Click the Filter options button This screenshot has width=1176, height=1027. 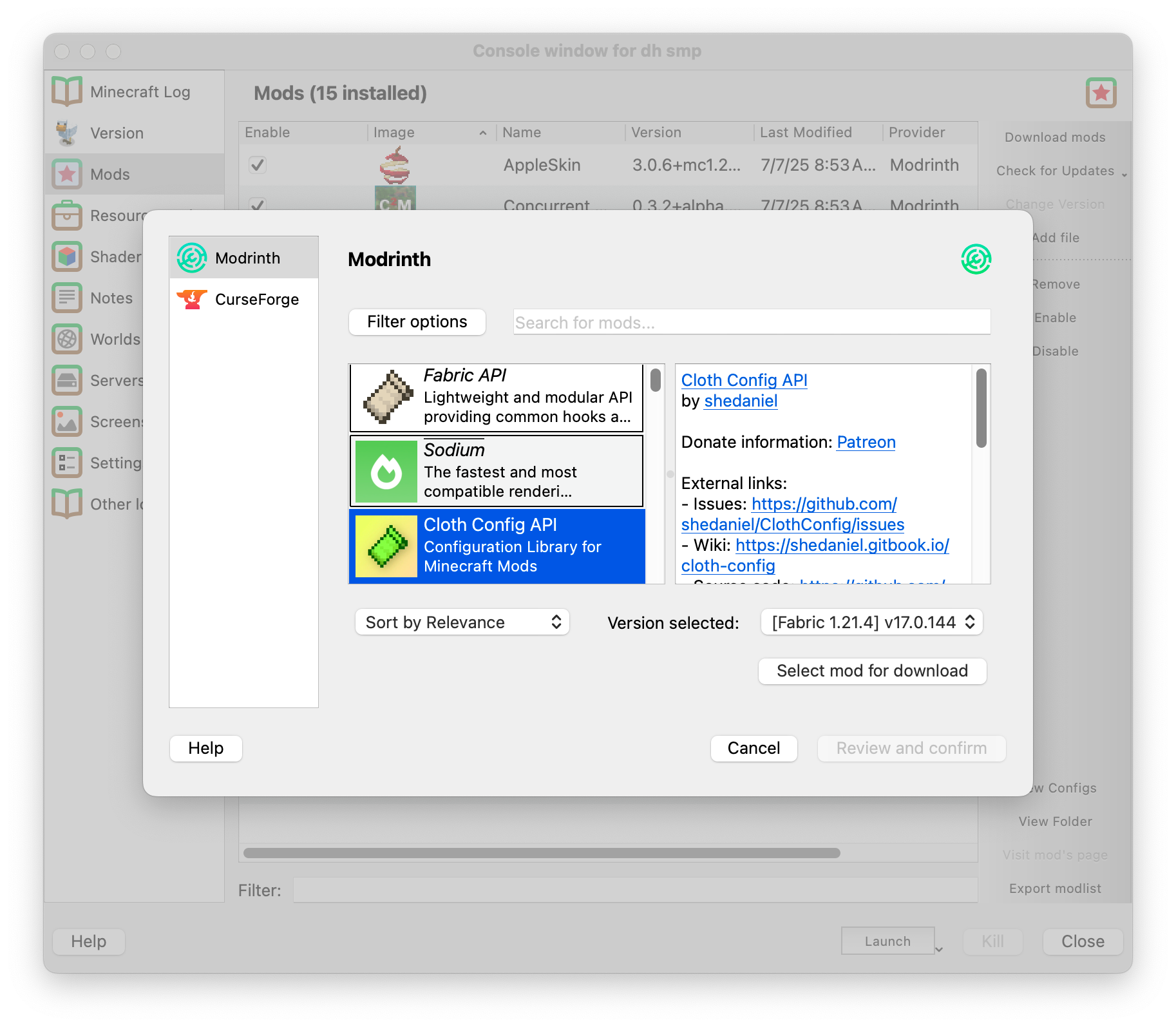pos(417,322)
